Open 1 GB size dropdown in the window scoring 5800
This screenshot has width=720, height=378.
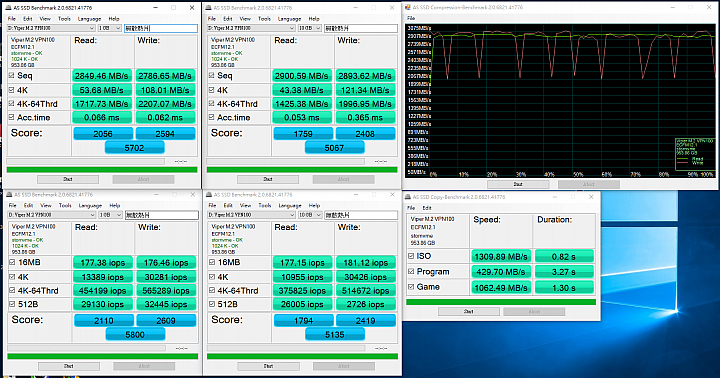[x=110, y=215]
